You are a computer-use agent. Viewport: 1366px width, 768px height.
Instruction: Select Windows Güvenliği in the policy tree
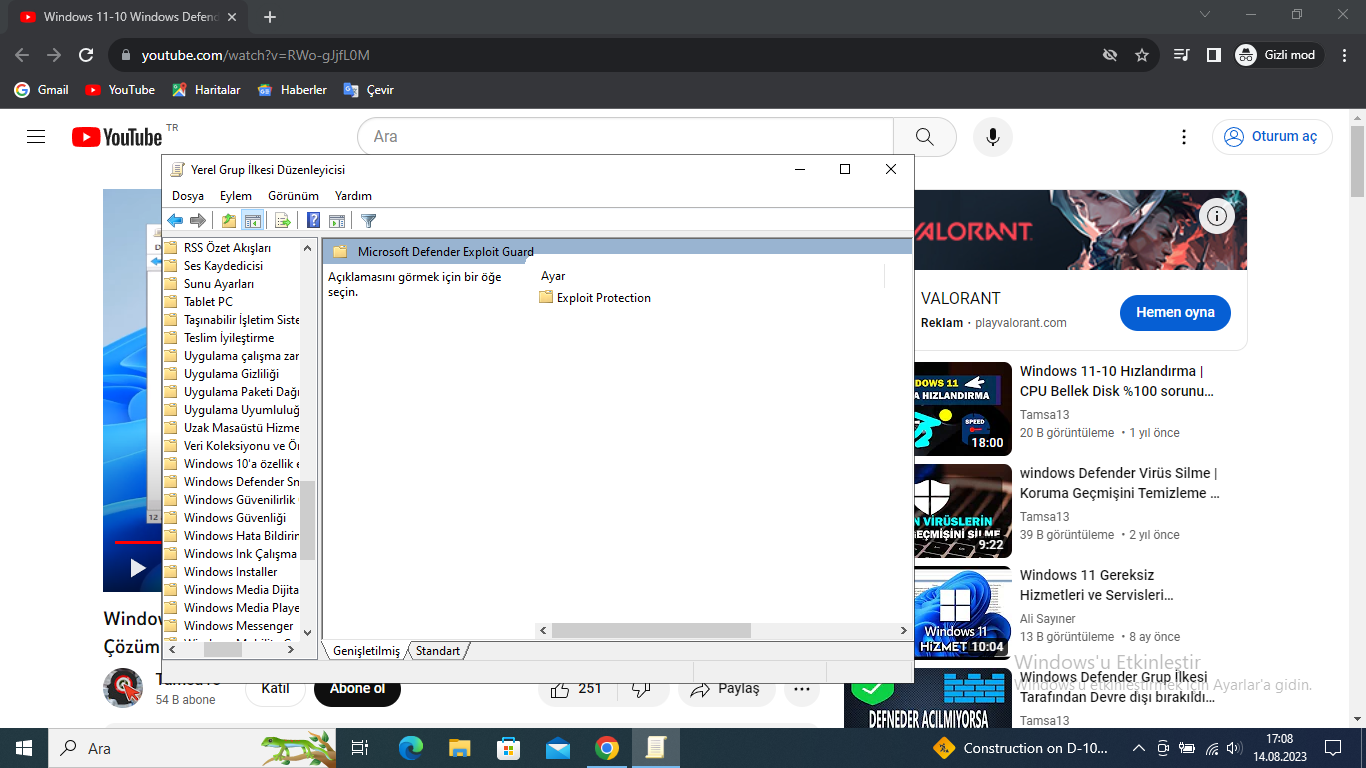click(234, 518)
